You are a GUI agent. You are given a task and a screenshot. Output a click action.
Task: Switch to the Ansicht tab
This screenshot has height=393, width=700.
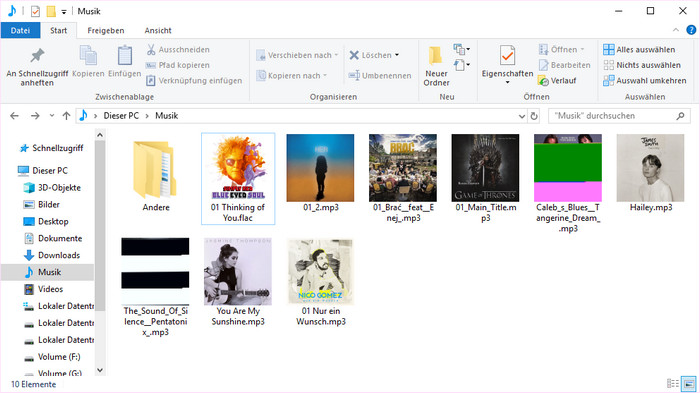158,30
